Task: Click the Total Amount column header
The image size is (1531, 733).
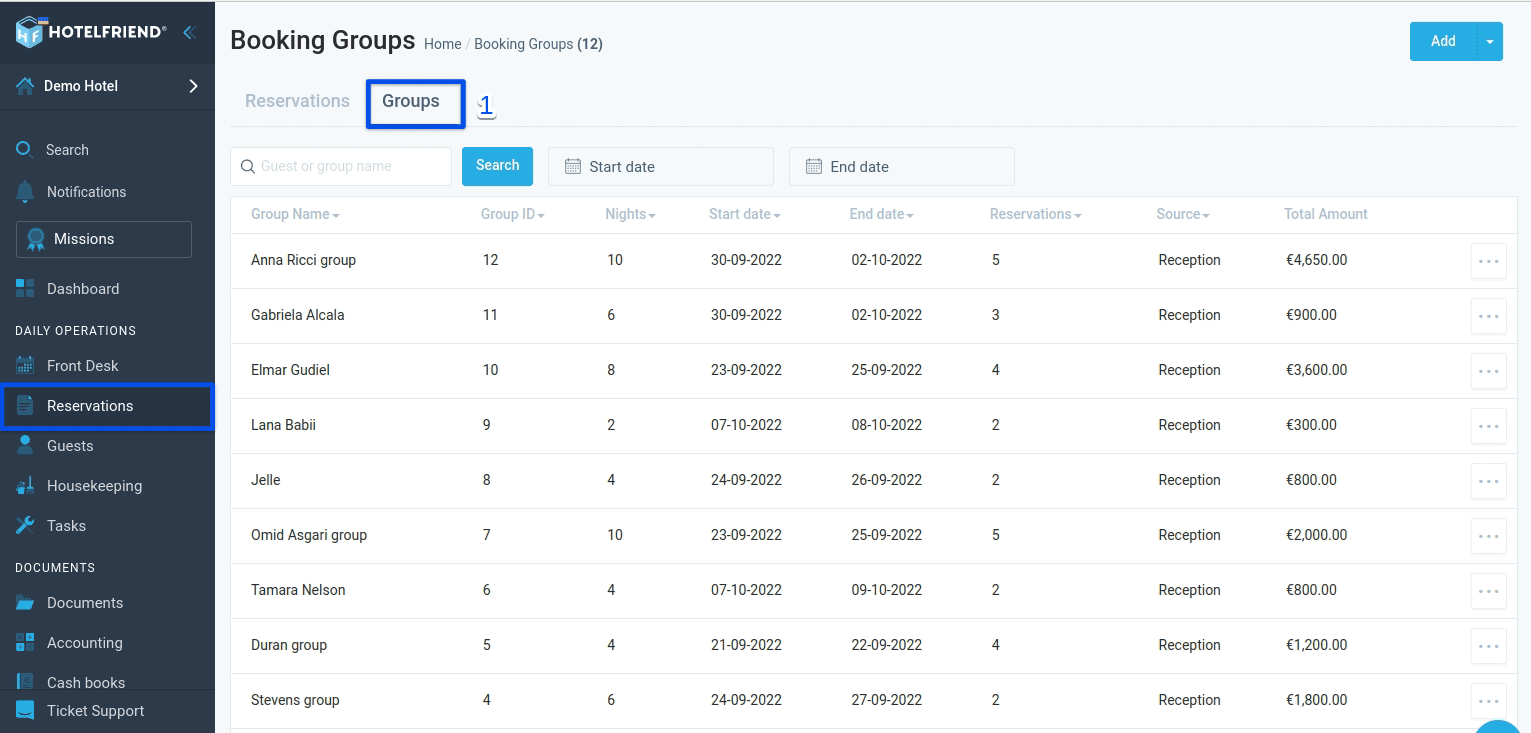Action: [x=1325, y=214]
